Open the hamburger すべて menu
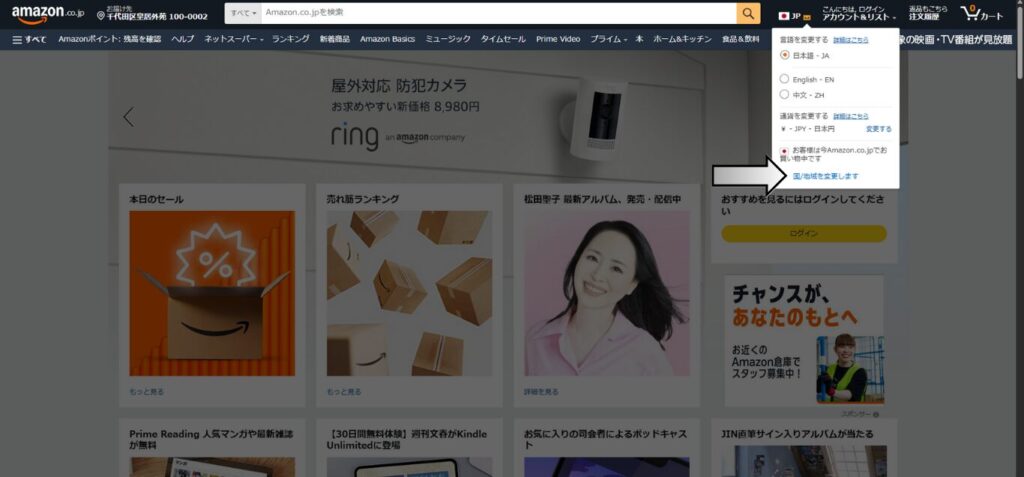 [x=29, y=39]
